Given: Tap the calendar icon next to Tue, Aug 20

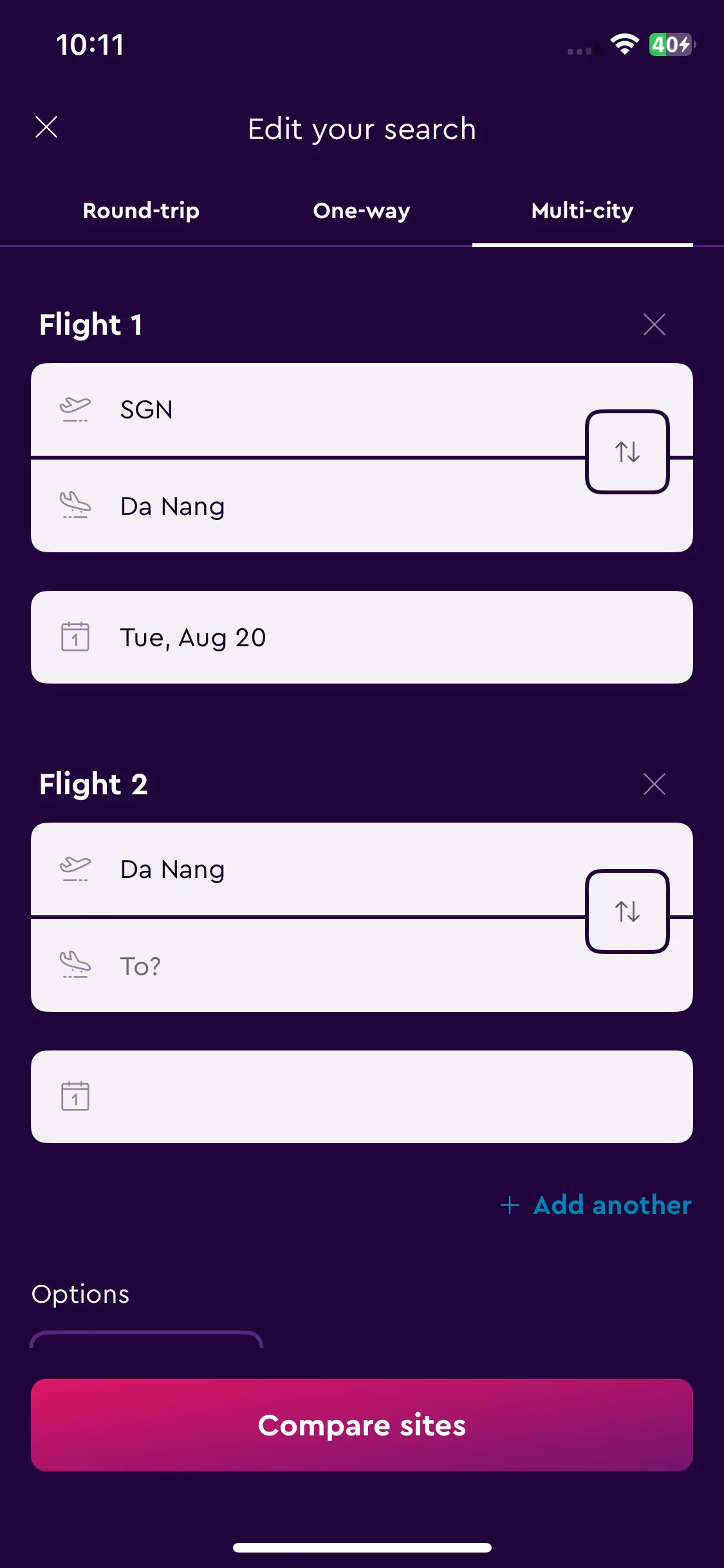Looking at the screenshot, I should [75, 637].
